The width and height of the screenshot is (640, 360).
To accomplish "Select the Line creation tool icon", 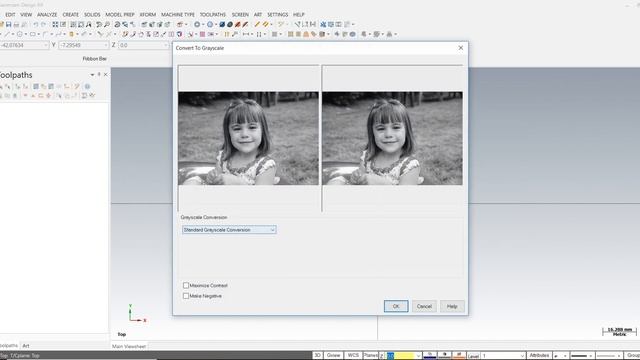I will tap(7, 34).
